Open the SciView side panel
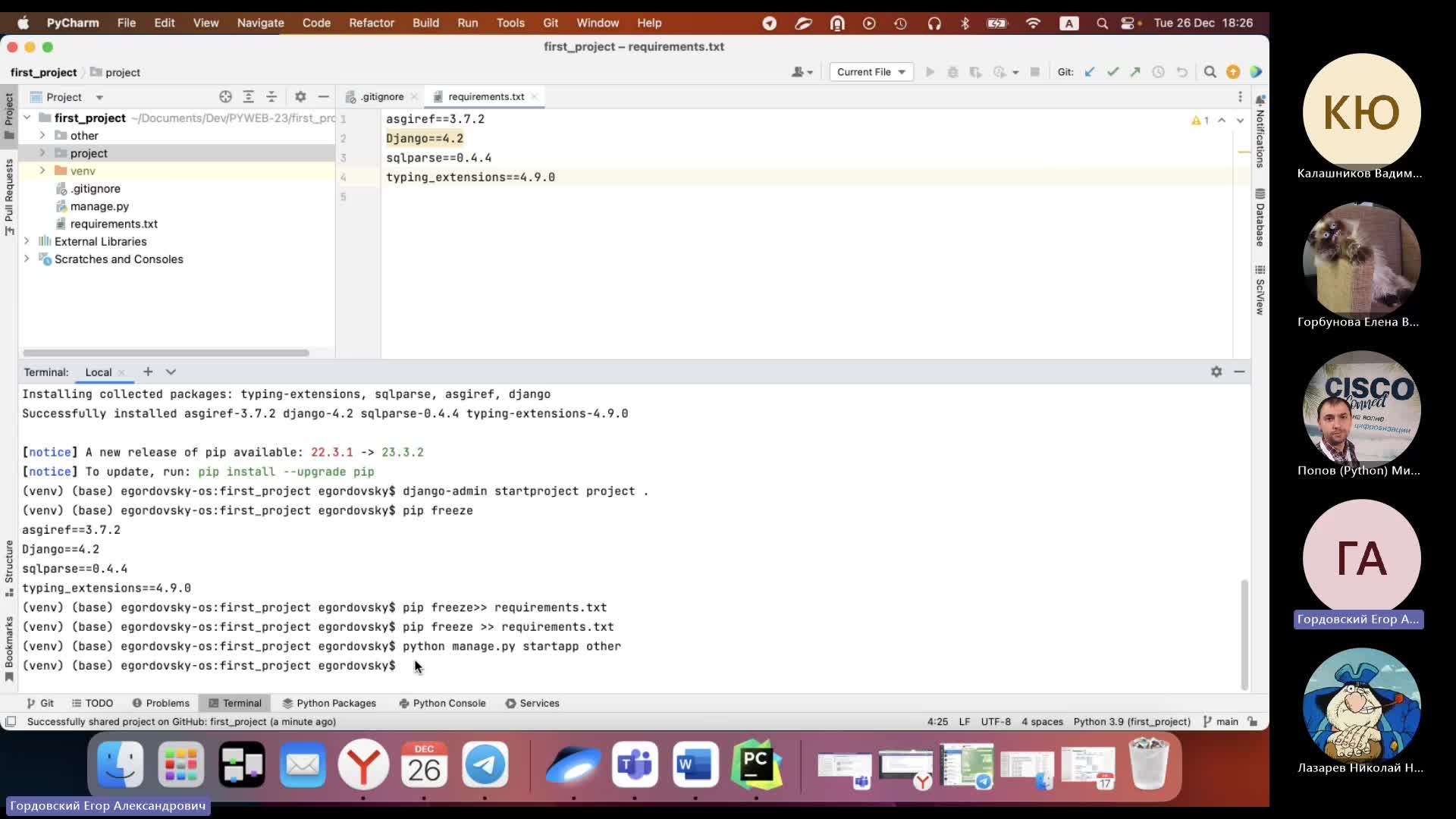Viewport: 1456px width, 819px height. click(x=1260, y=290)
